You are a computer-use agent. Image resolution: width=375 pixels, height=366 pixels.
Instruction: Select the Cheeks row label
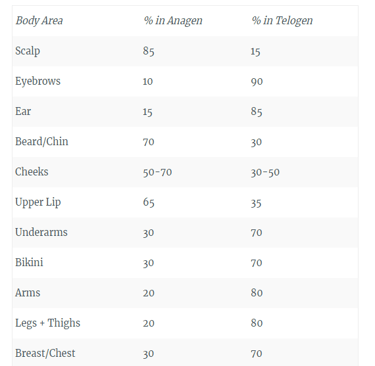tap(32, 172)
